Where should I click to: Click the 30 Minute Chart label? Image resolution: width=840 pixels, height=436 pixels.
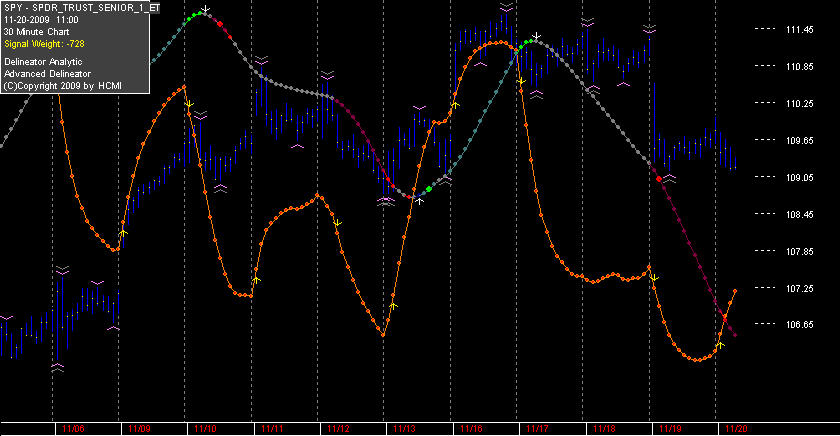(x=36, y=32)
